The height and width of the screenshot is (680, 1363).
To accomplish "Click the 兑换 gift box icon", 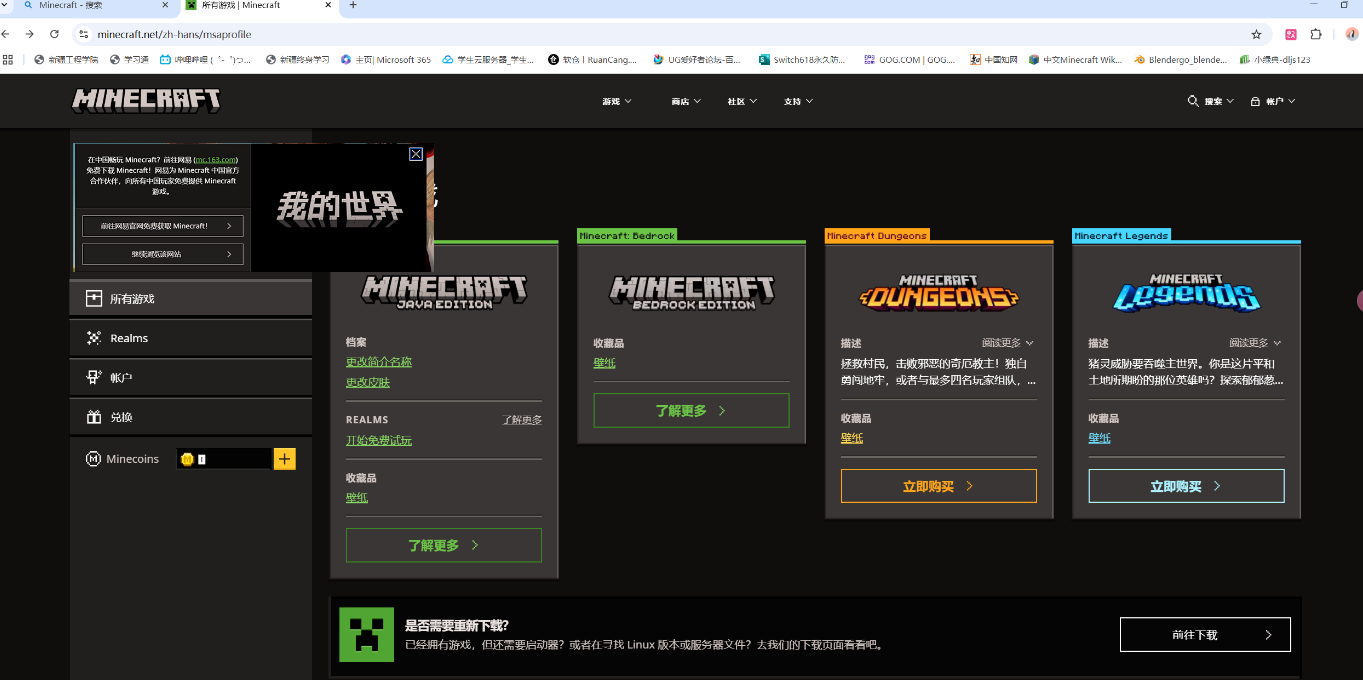I will click(94, 417).
